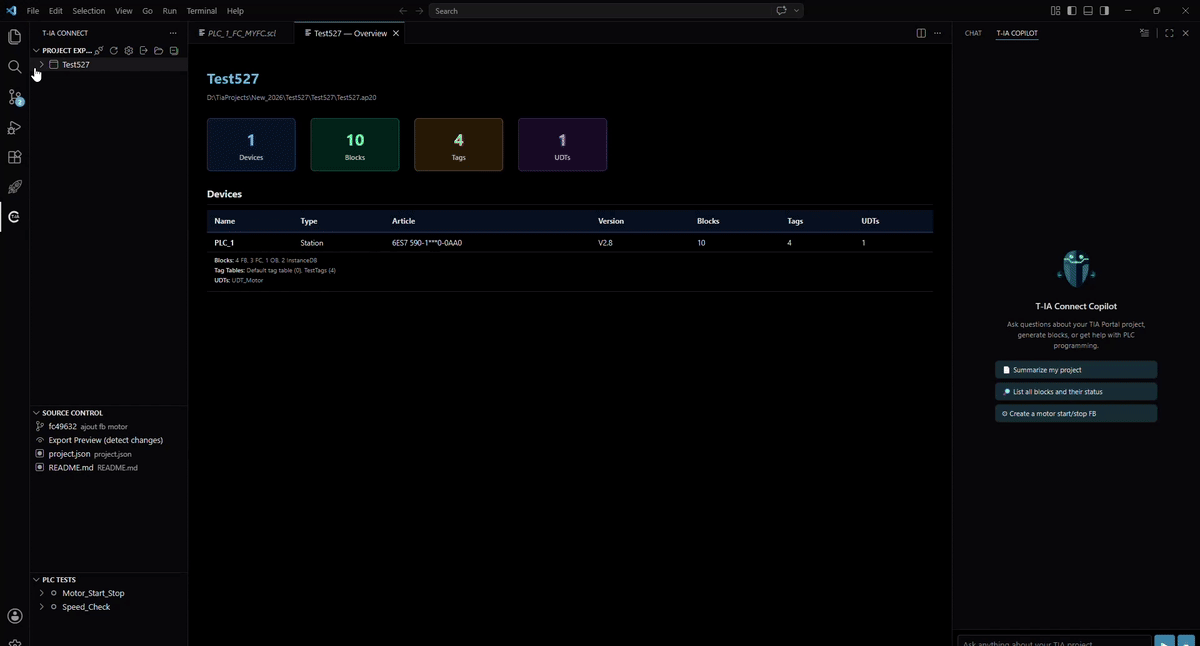Click the Tags count card
This screenshot has width=1200, height=646.
coord(458,145)
